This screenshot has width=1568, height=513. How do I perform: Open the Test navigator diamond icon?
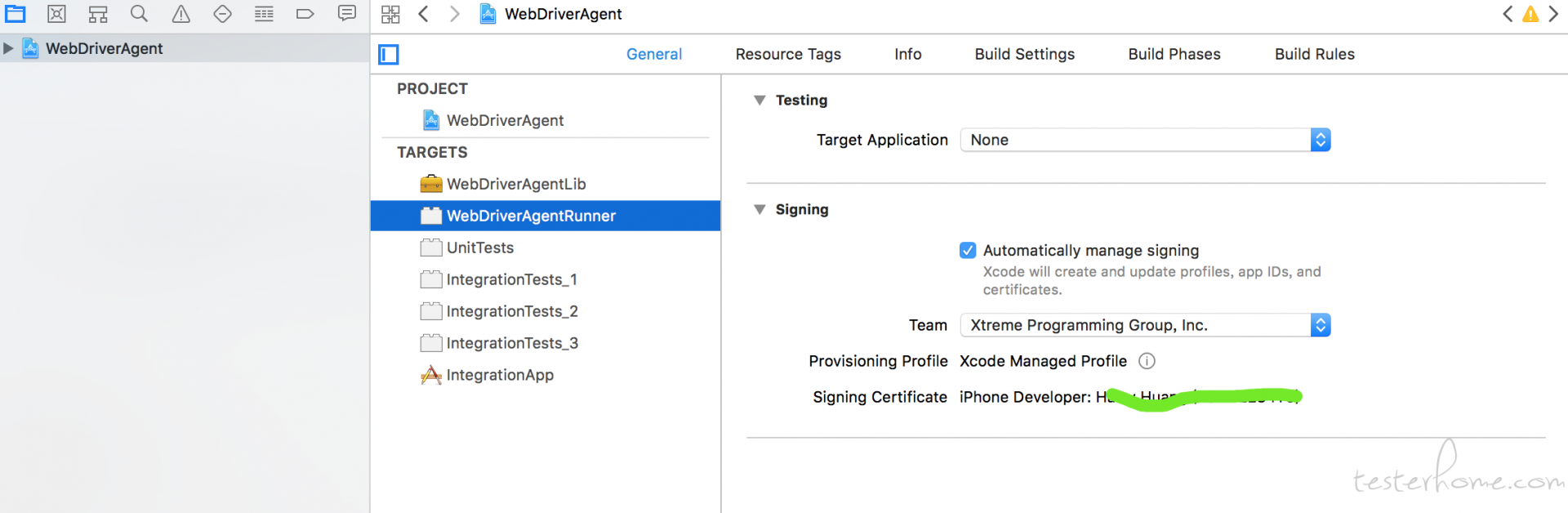pos(222,14)
